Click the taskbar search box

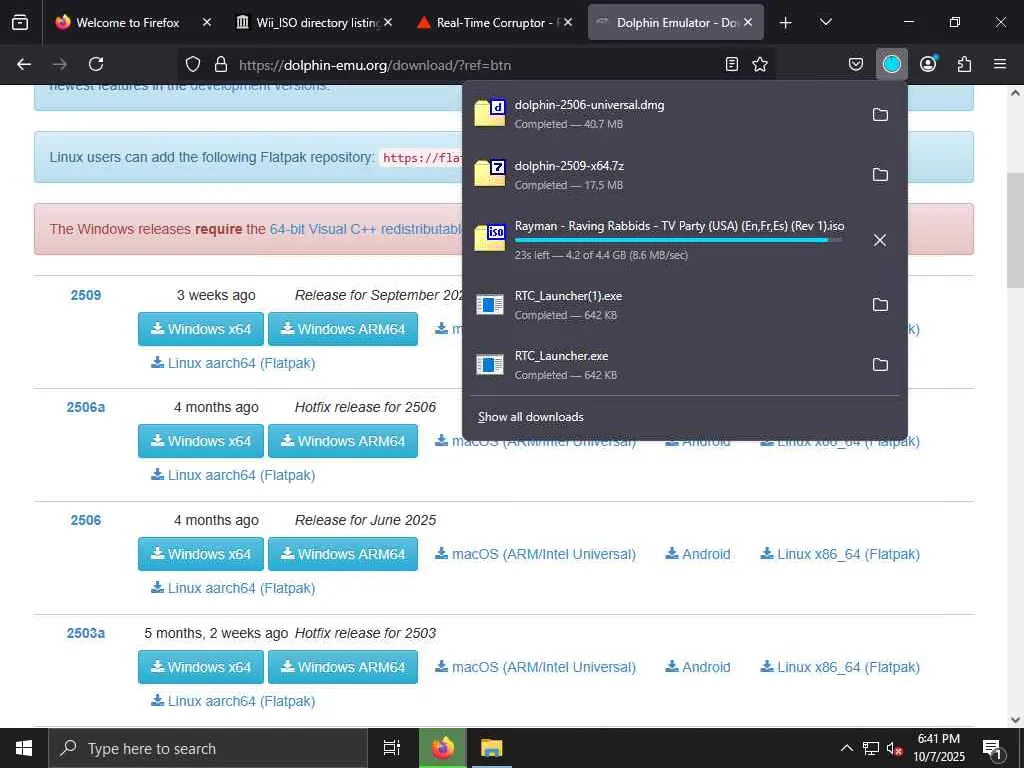click(x=208, y=748)
